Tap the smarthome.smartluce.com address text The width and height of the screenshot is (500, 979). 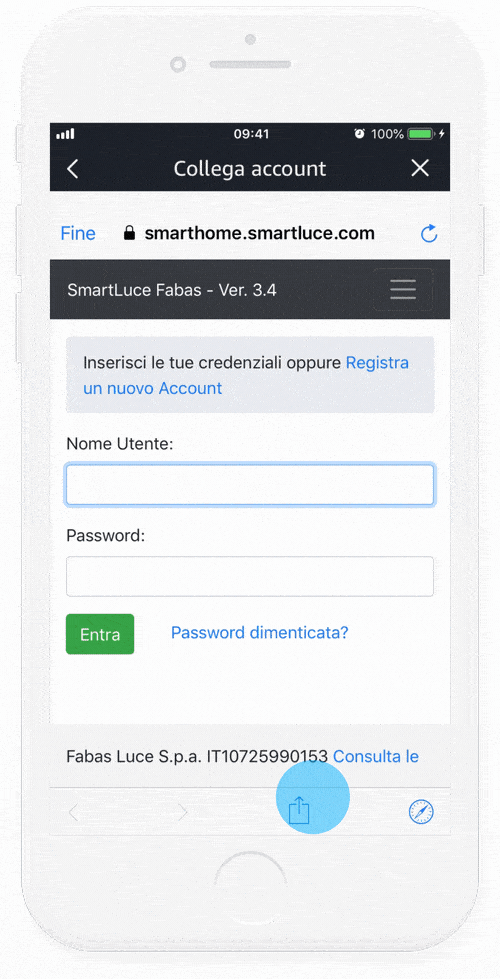(x=260, y=234)
